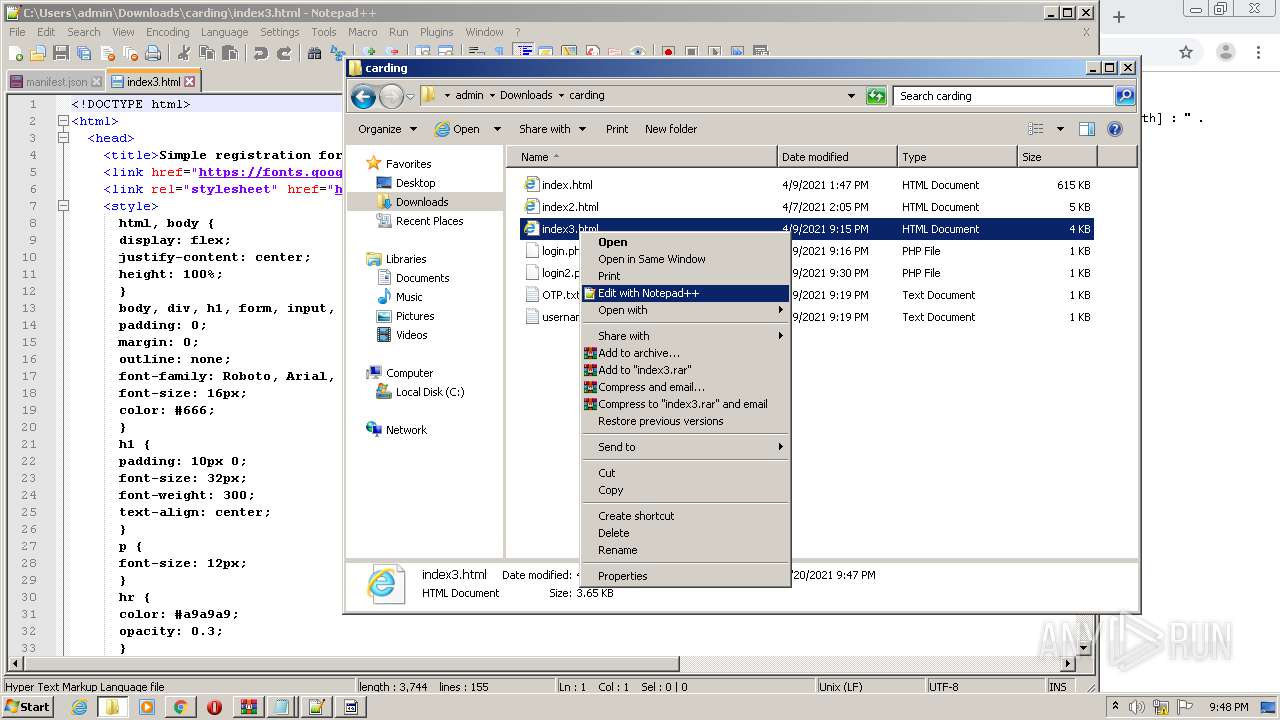Viewport: 1280px width, 720px height.
Task: Click the New file icon in Notepad++ toolbar
Action: pyautogui.click(x=14, y=52)
